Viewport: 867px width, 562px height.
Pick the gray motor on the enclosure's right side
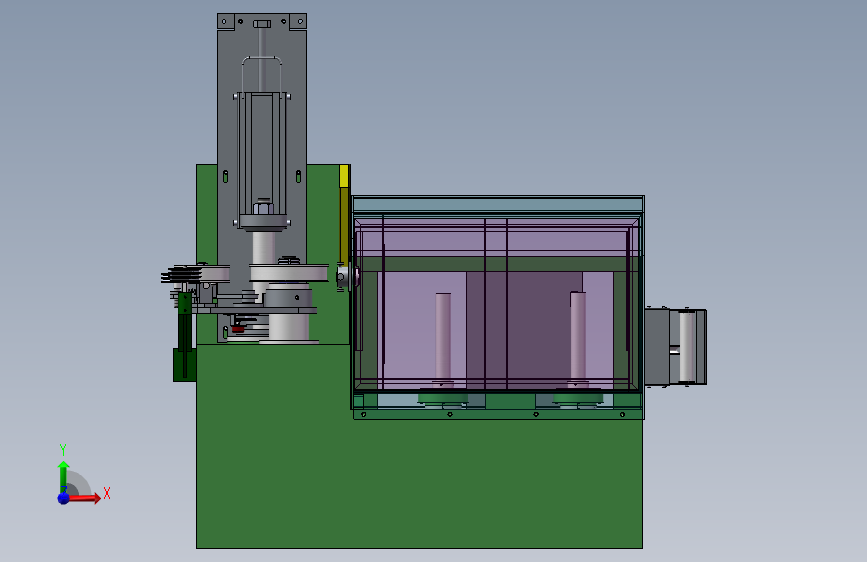[676, 347]
